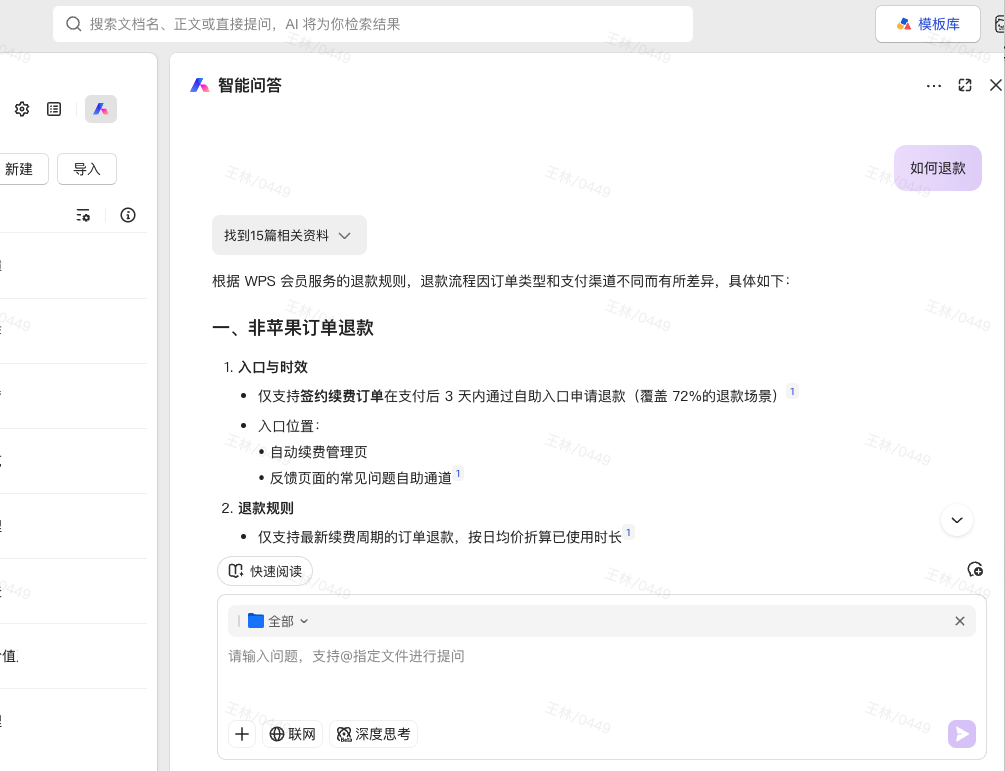The height and width of the screenshot is (771, 1005).
Task: Enable the 深度思考 deep thinking toggle
Action: (373, 734)
